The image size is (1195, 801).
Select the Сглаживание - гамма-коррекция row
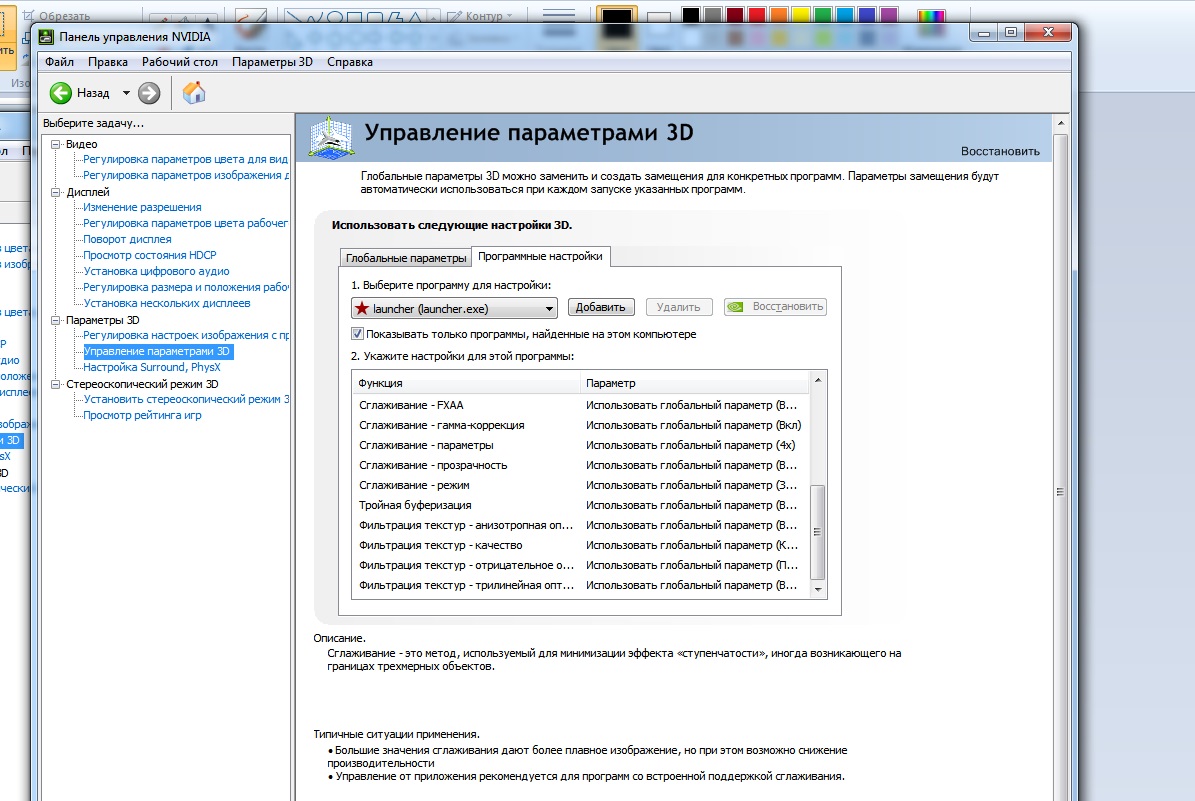tap(580, 425)
